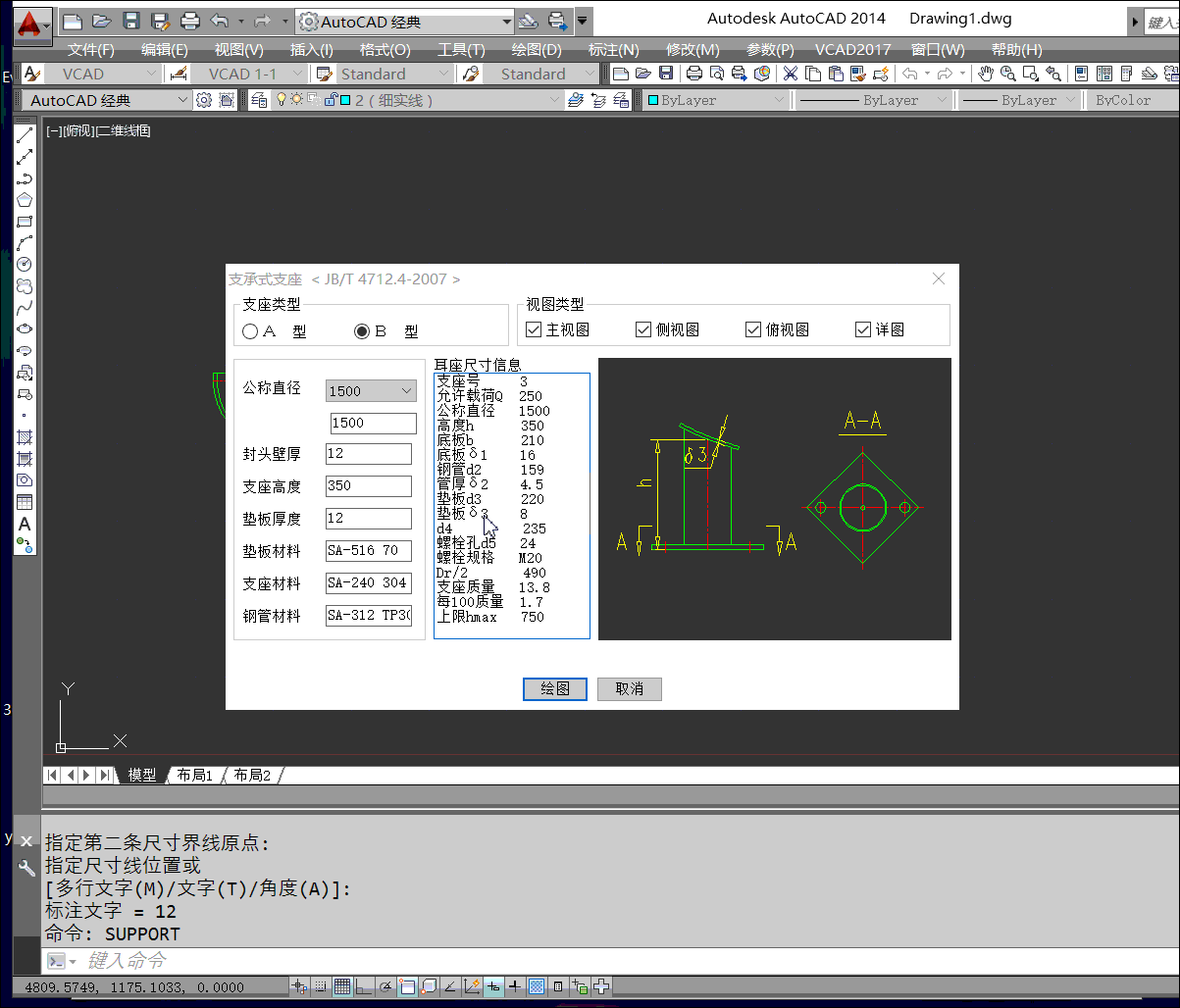1180x1008 pixels.
Task: Toggle grid display in status bar
Action: click(342, 986)
